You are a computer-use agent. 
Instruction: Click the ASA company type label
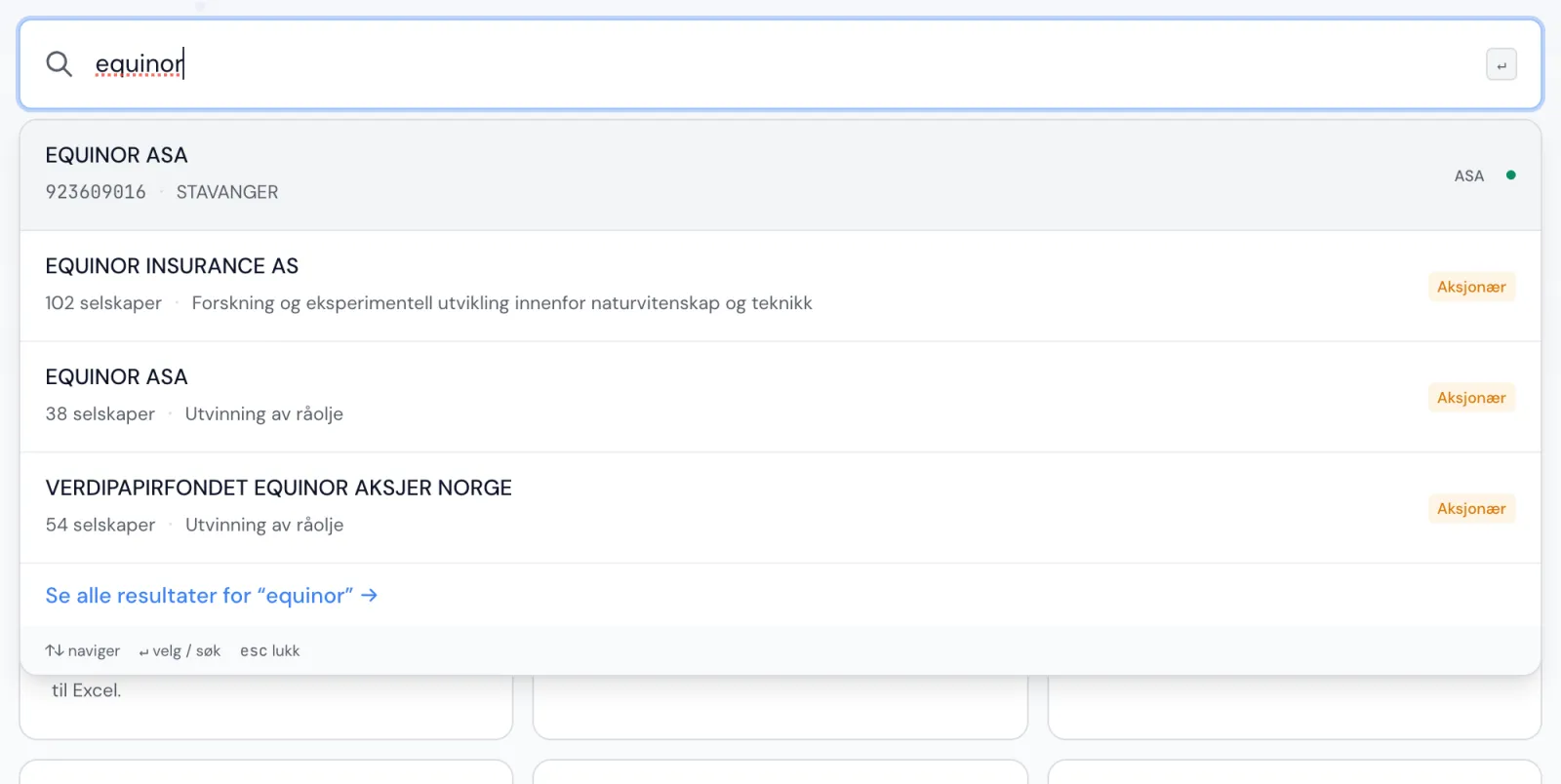(1469, 176)
